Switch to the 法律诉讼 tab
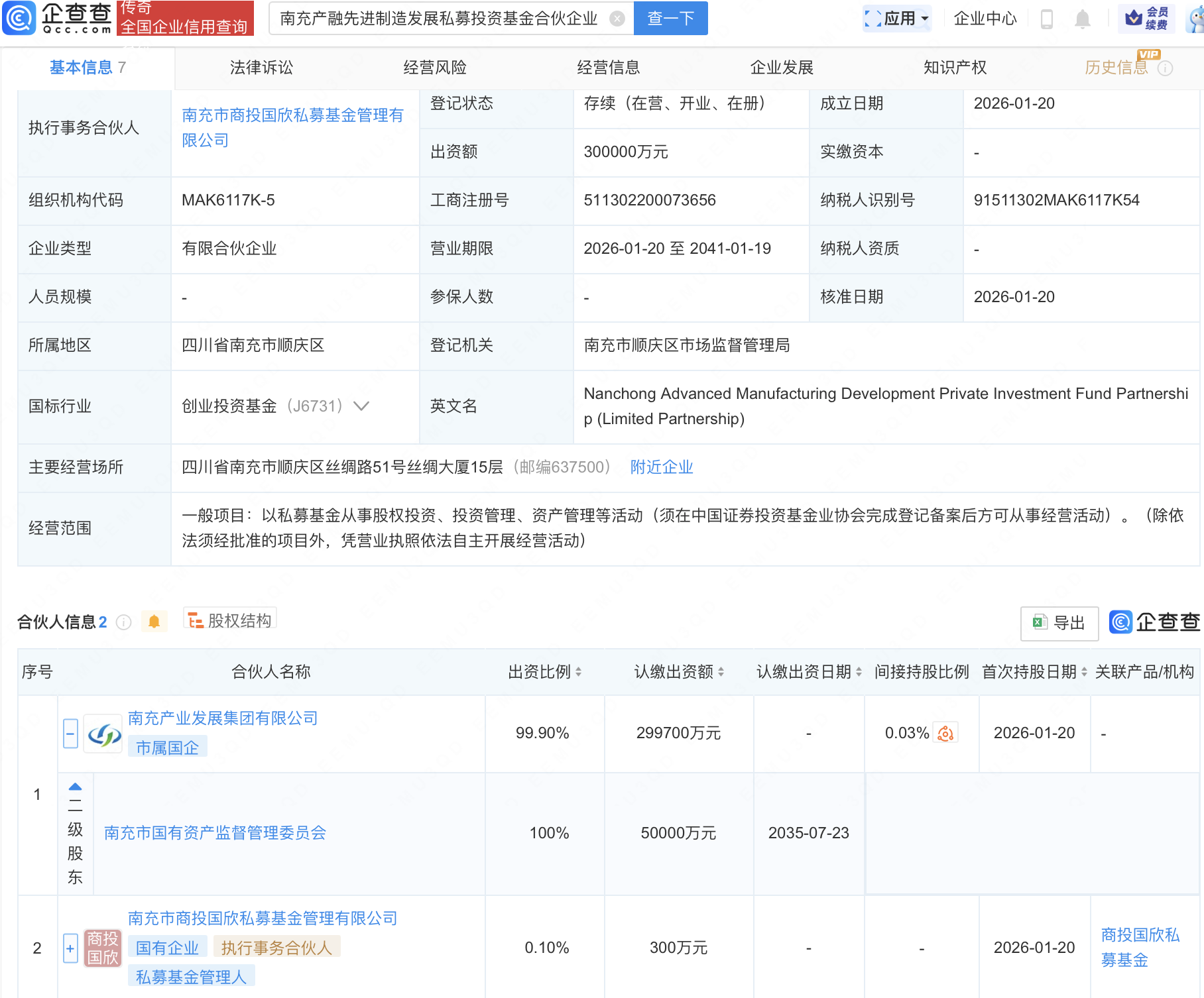This screenshot has height=998, width=1204. coord(261,68)
